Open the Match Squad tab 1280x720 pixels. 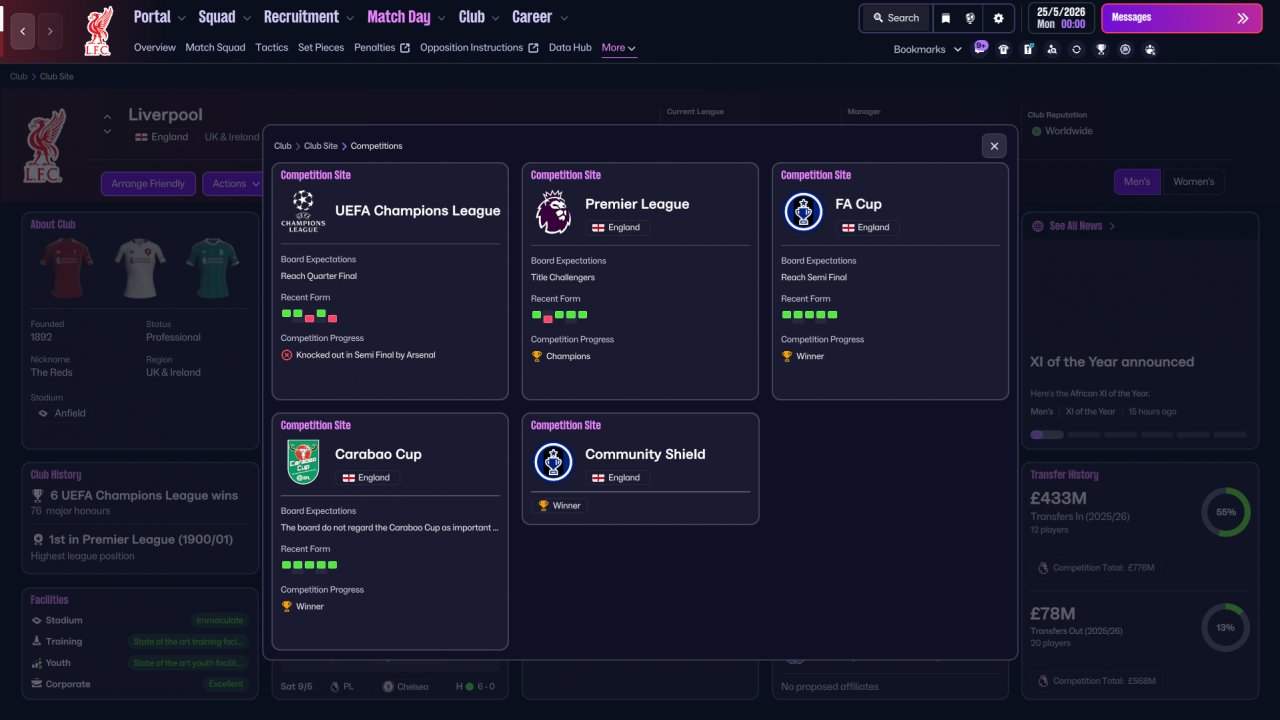pyautogui.click(x=215, y=48)
